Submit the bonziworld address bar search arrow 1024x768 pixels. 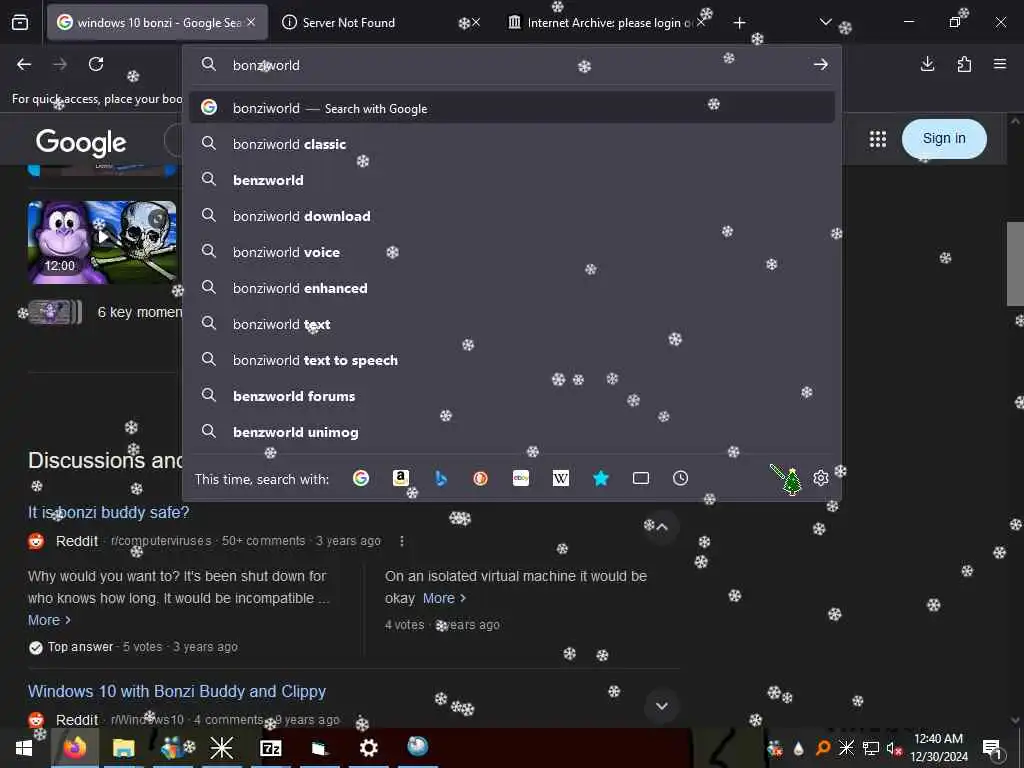821,64
